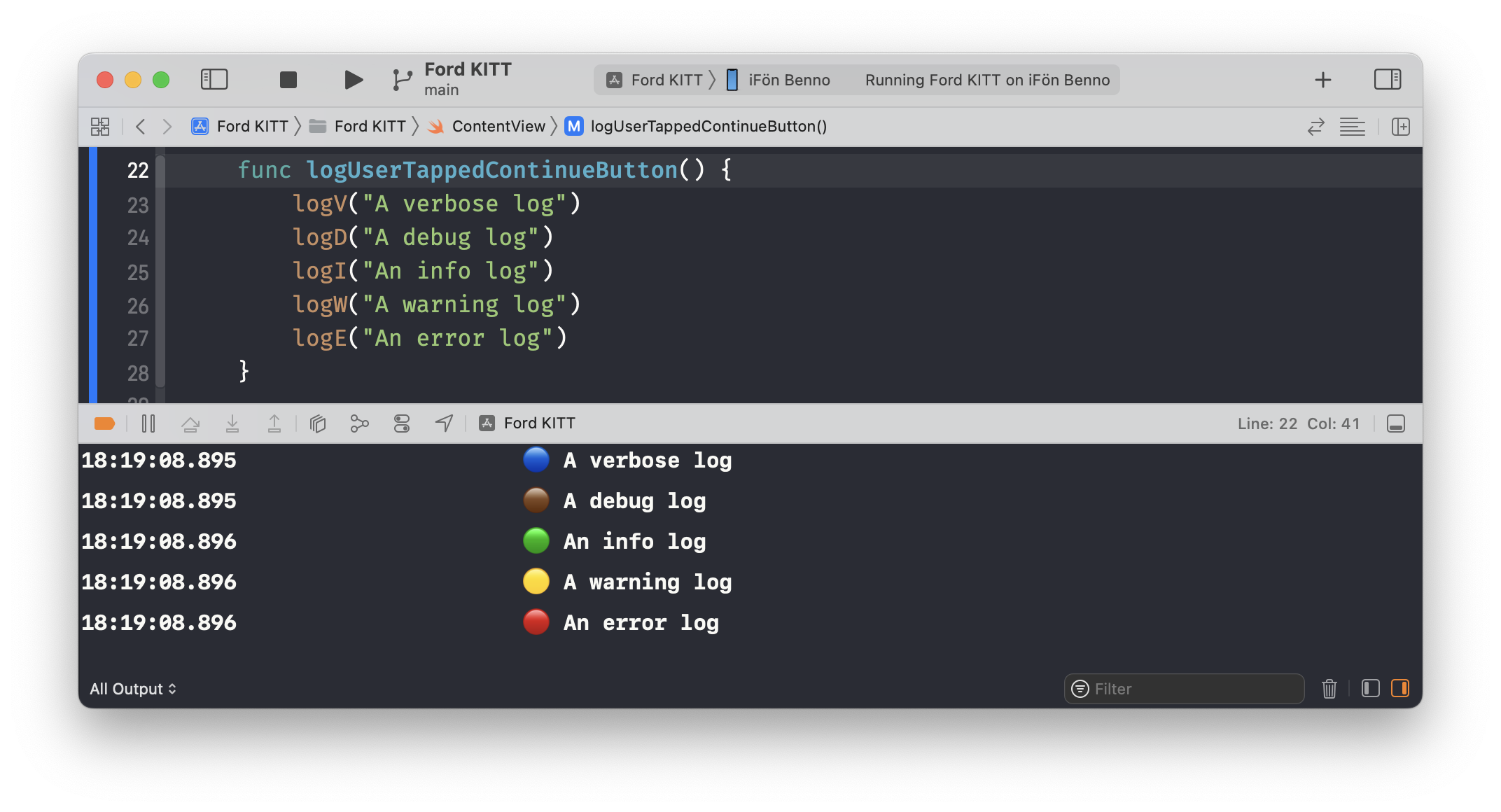Image resolution: width=1501 pixels, height=812 pixels.
Task: Click timestamp 18:19:08.895 of verbose log
Action: (x=159, y=461)
